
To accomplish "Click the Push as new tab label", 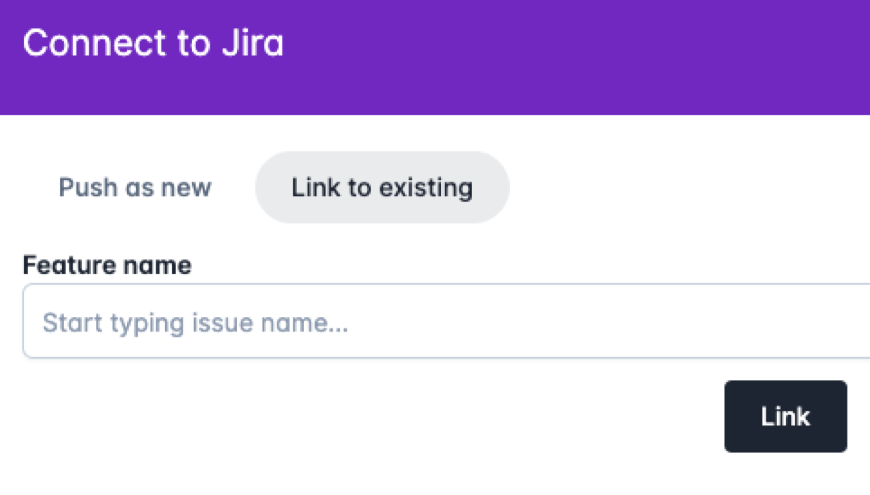I will point(135,188).
